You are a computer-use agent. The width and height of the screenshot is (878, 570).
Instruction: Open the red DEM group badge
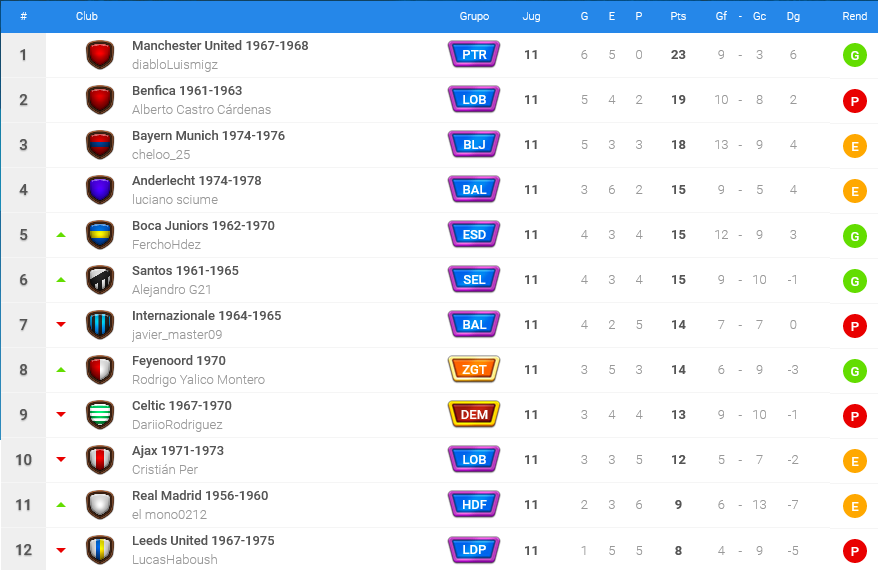coord(474,414)
